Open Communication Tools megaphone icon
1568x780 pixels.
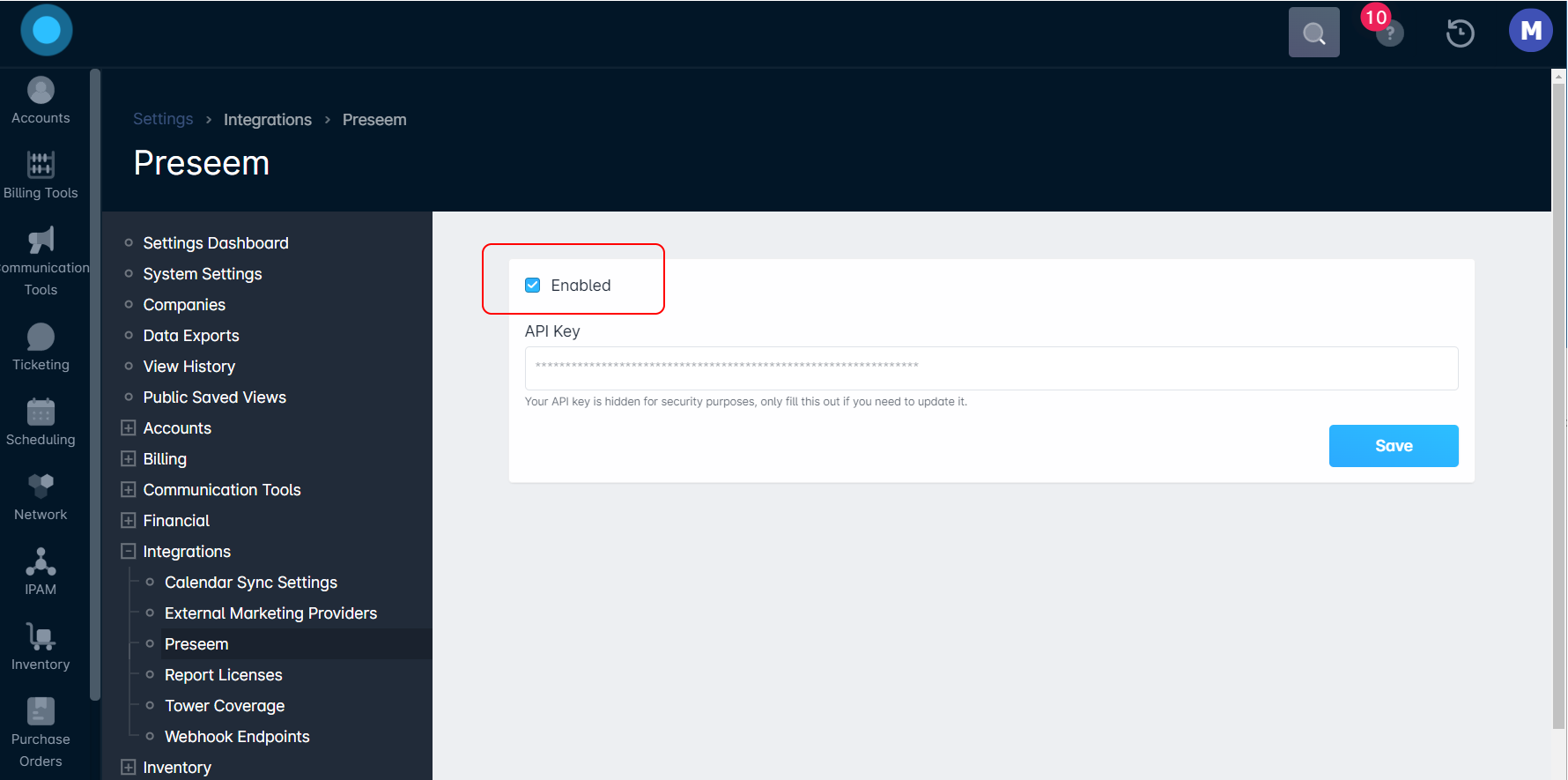(41, 240)
